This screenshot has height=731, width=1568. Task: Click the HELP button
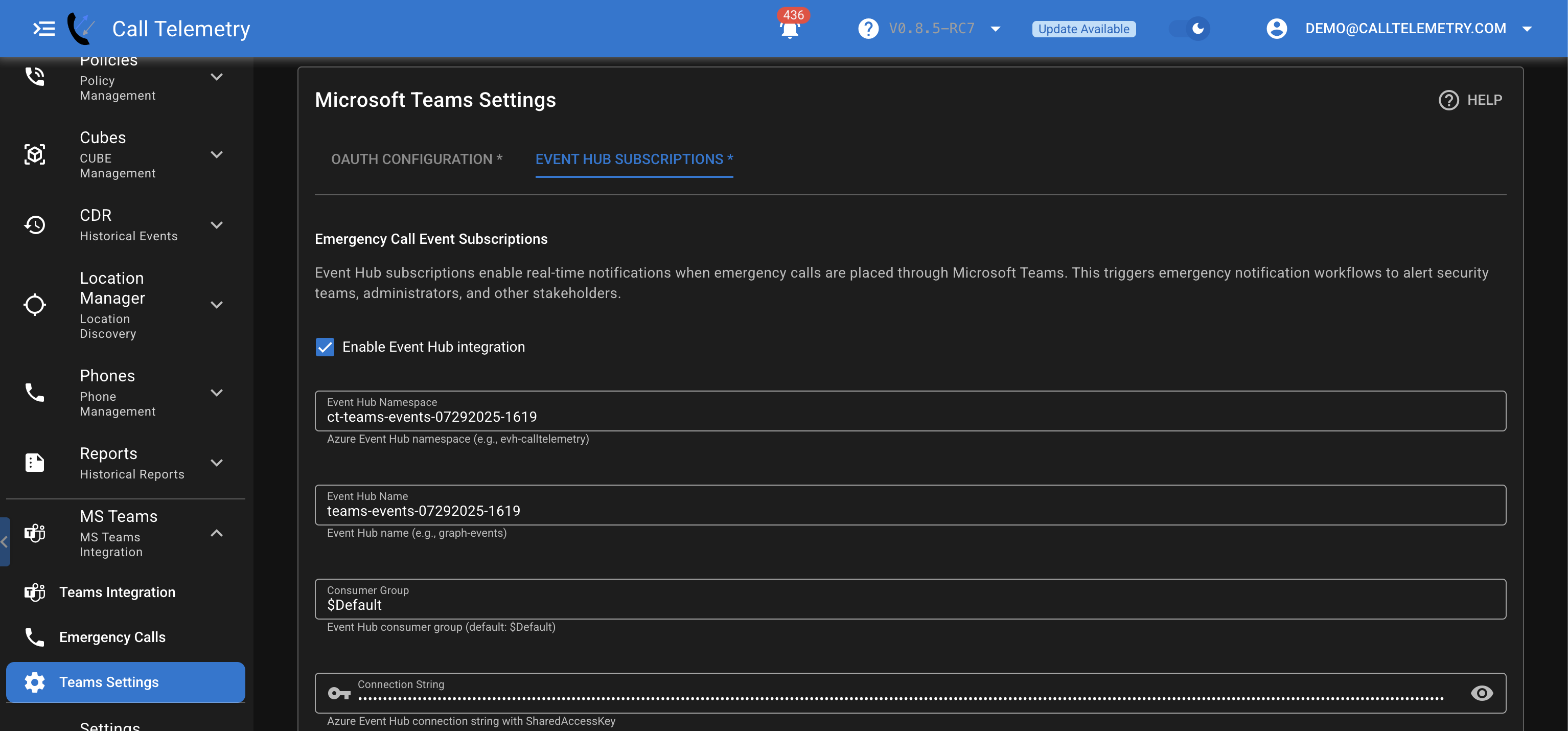coord(1470,100)
